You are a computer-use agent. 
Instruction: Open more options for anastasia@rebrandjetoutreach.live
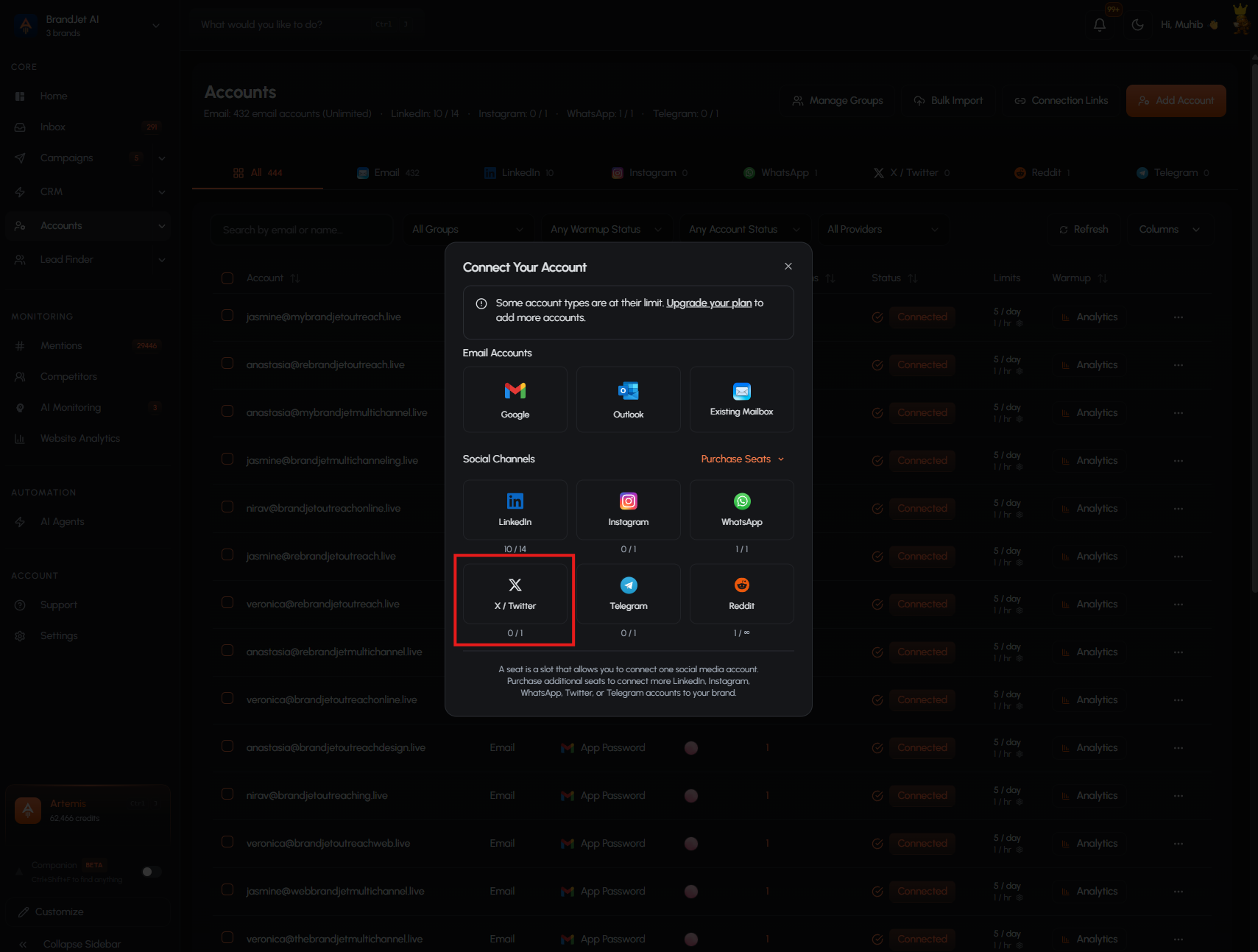(x=1179, y=364)
